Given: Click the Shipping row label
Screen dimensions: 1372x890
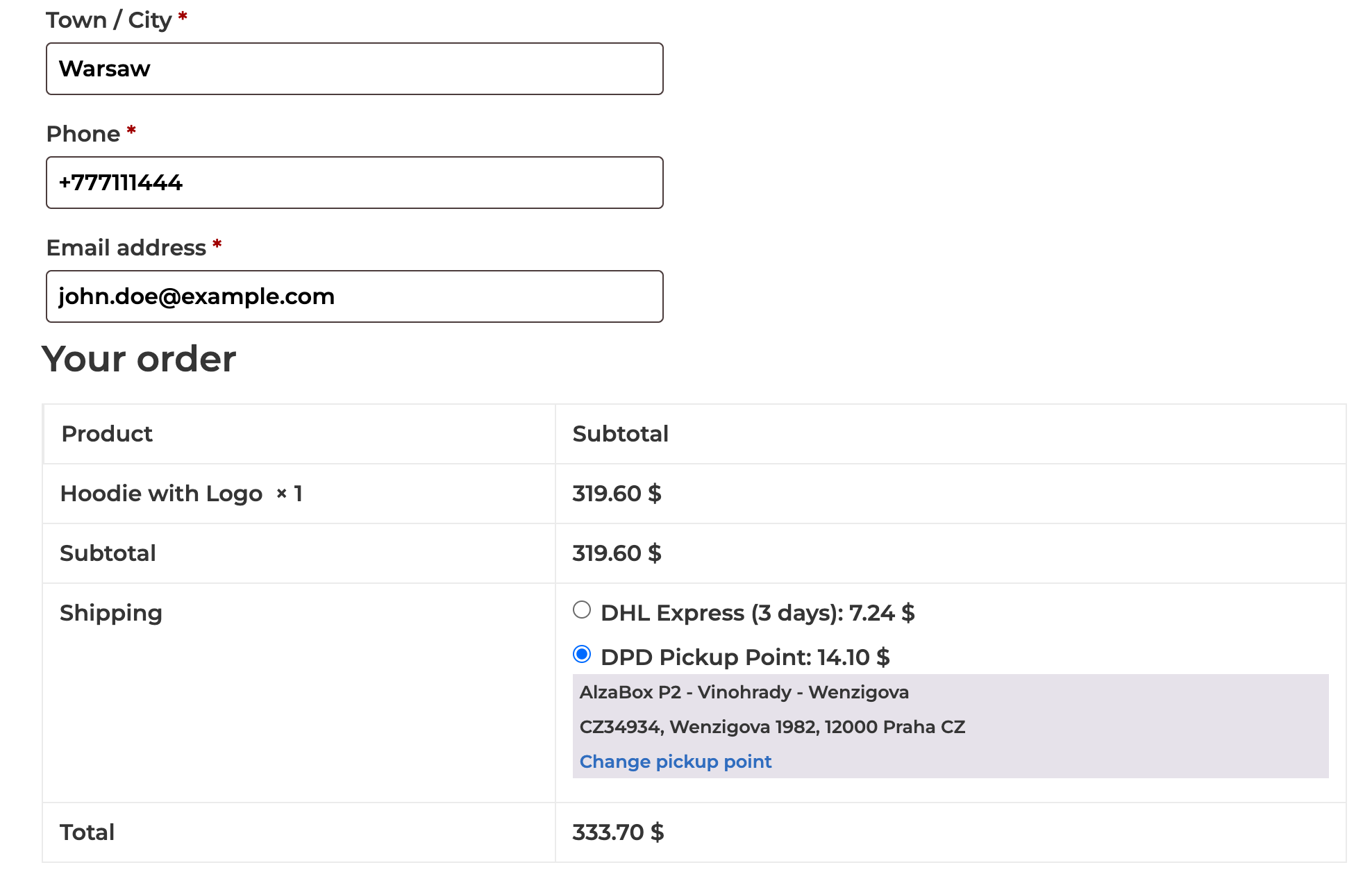Looking at the screenshot, I should pos(111,613).
